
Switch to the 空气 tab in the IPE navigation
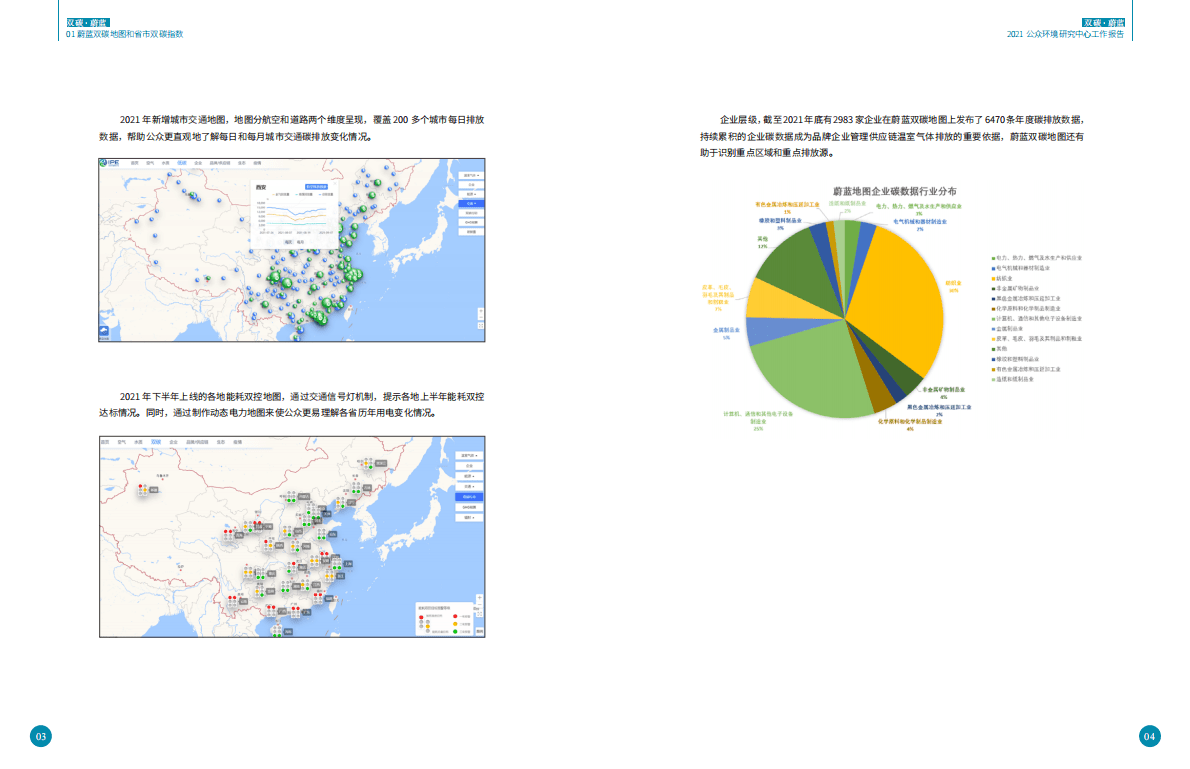(150, 163)
